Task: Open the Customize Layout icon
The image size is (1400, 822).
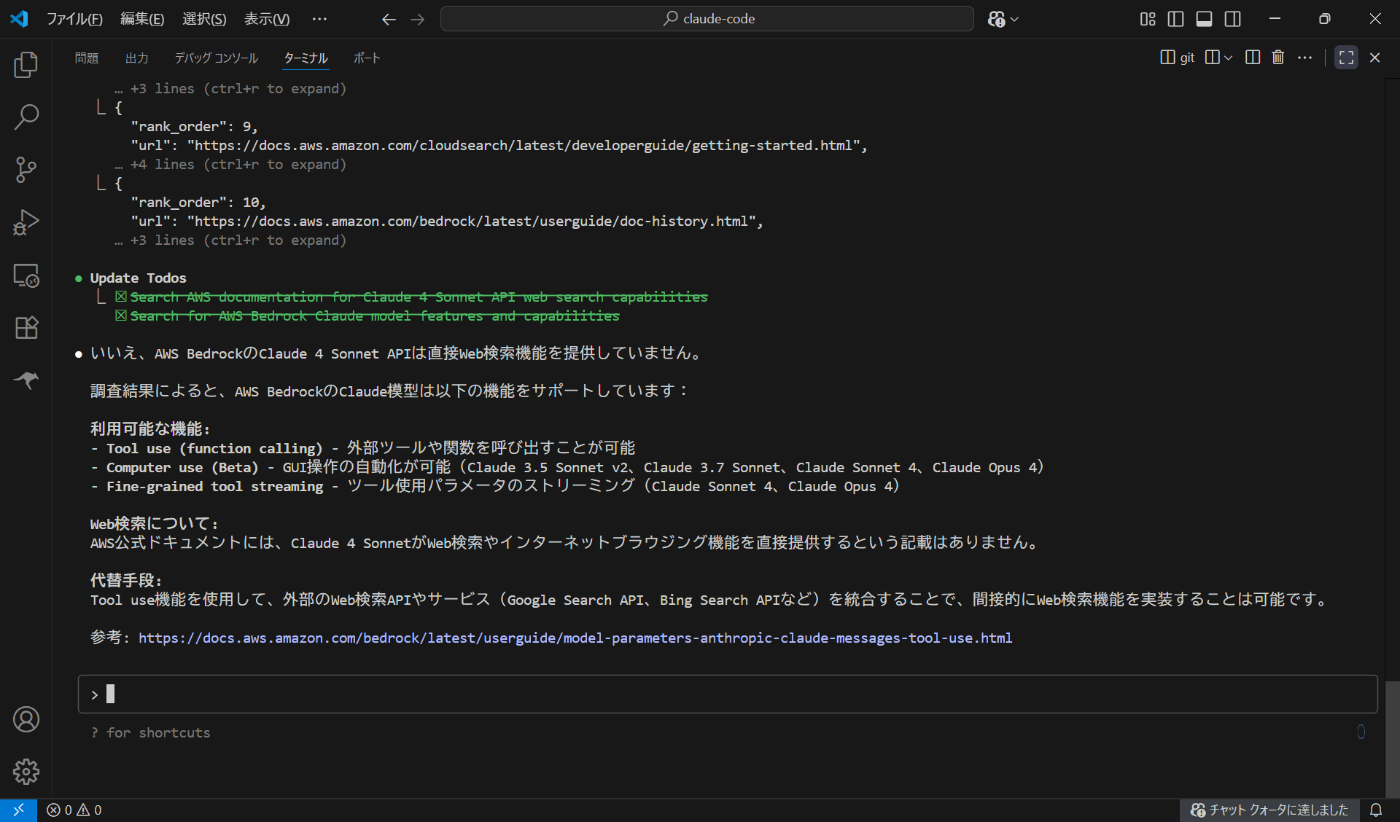Action: 1148,19
